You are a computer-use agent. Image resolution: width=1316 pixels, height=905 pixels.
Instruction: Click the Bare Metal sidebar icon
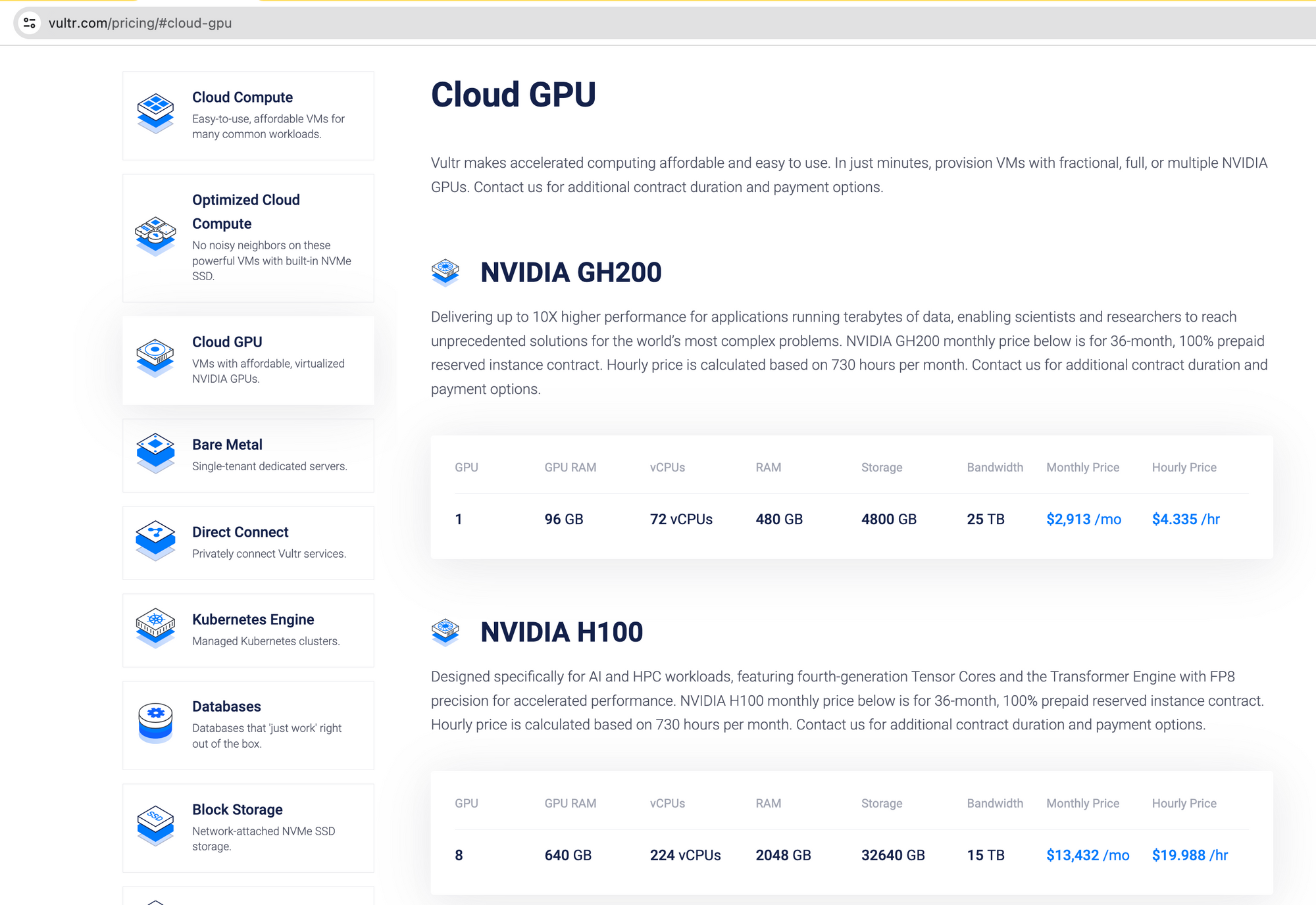(155, 452)
